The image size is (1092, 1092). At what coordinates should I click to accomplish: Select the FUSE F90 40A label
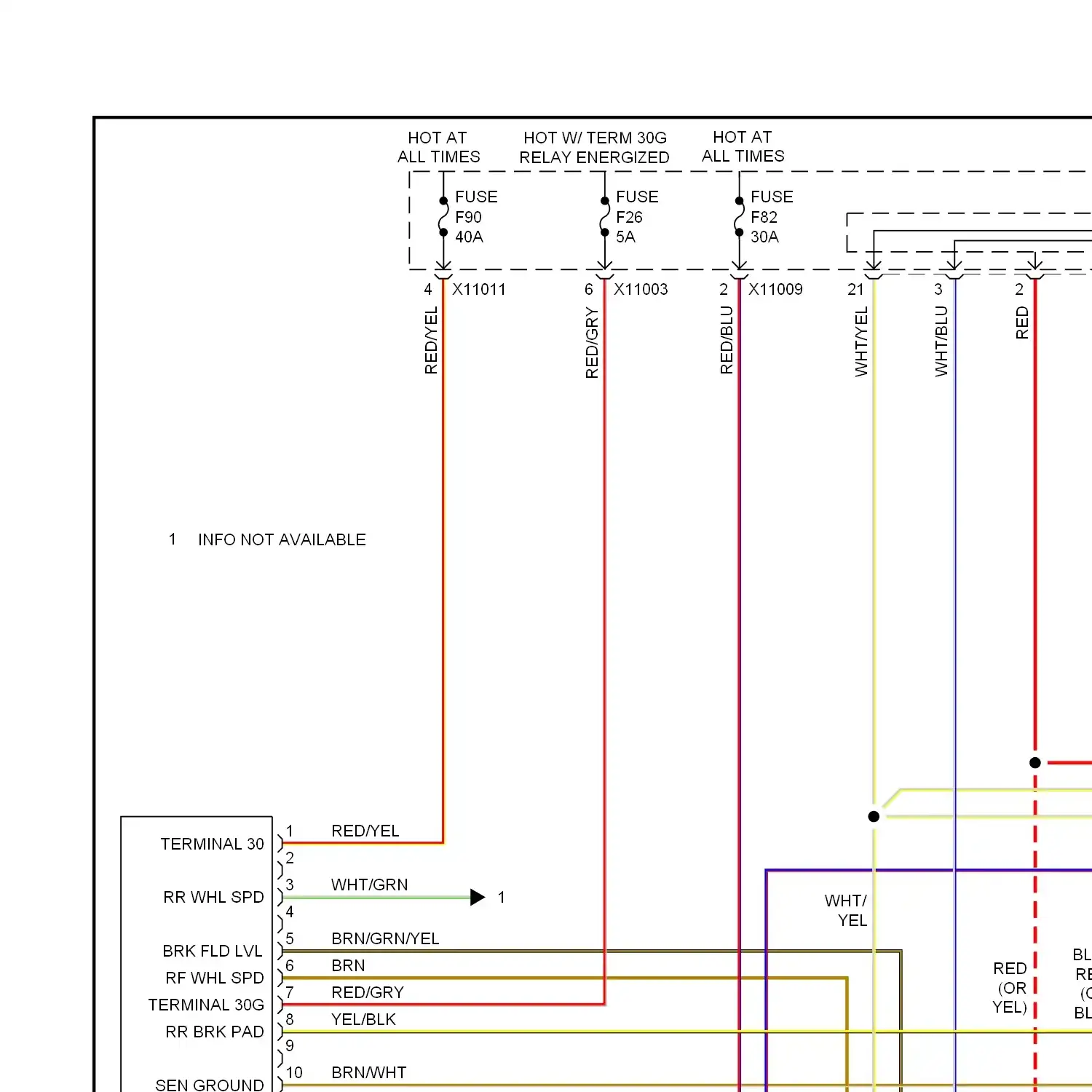coord(476,216)
